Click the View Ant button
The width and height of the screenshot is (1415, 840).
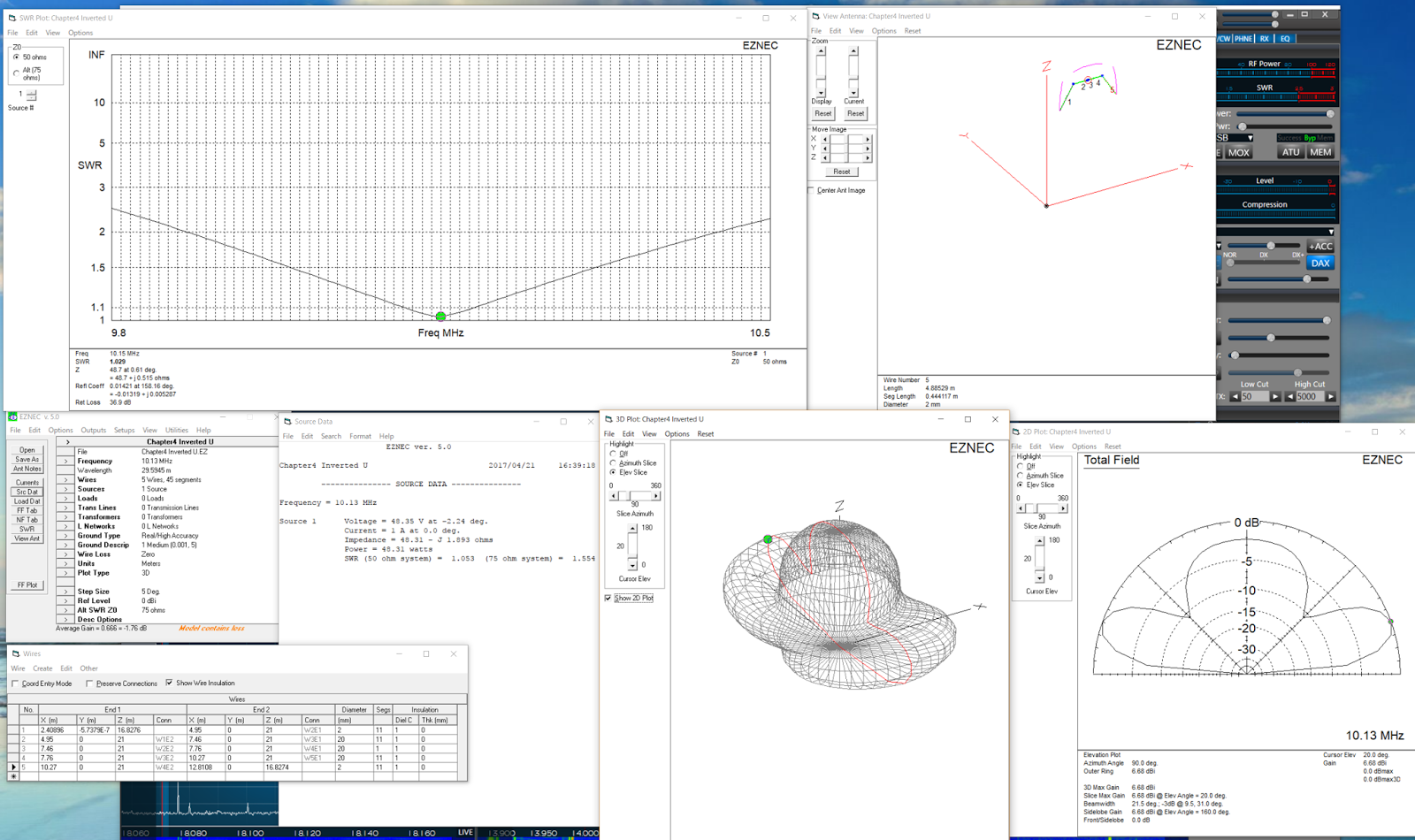27,538
